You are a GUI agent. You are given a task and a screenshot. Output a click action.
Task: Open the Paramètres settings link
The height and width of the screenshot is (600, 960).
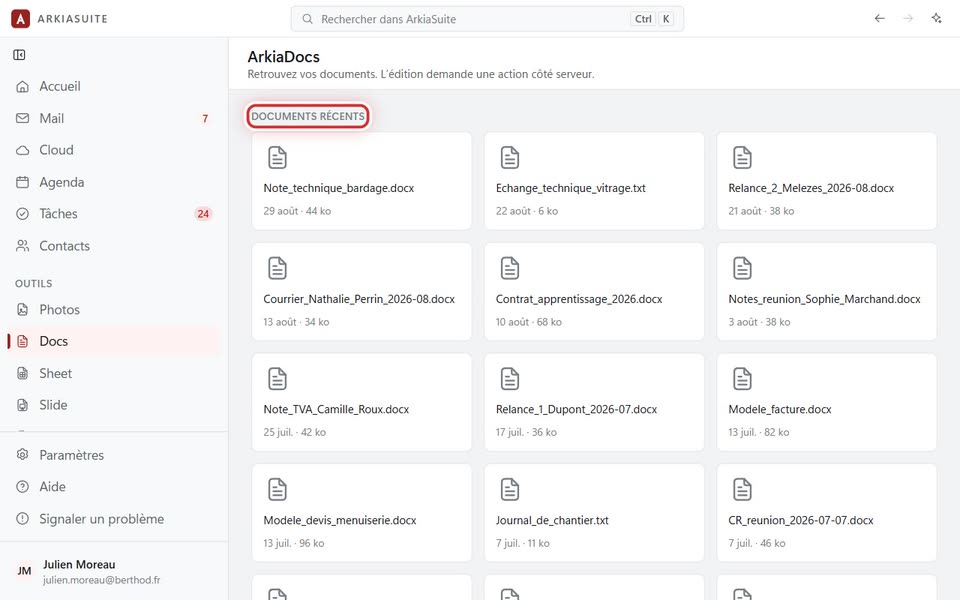[x=114, y=455]
